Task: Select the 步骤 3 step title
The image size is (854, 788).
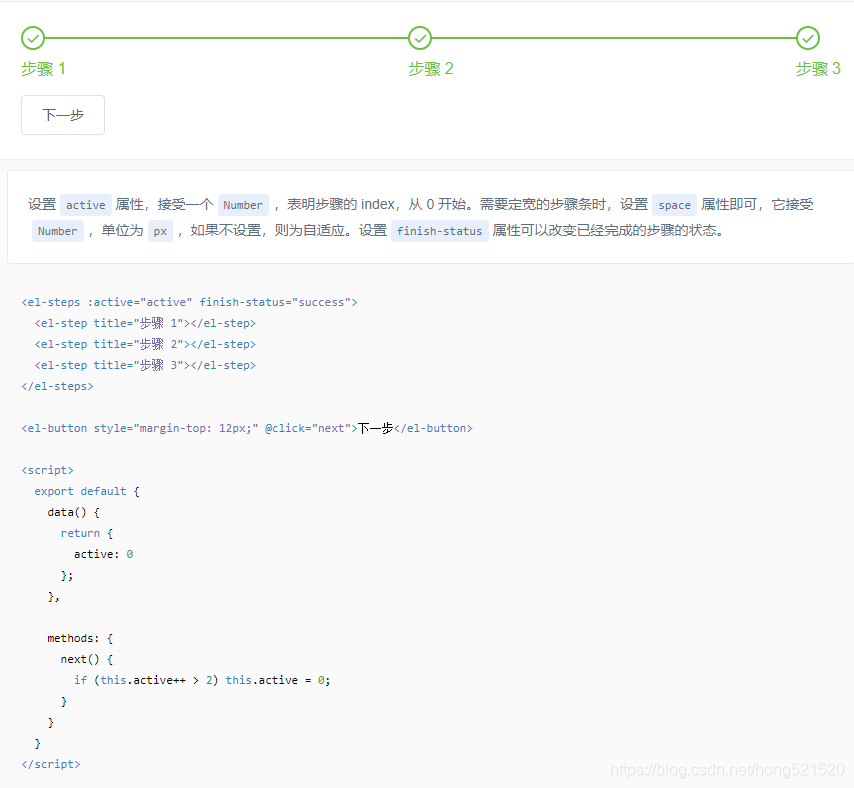Action: tap(818, 69)
